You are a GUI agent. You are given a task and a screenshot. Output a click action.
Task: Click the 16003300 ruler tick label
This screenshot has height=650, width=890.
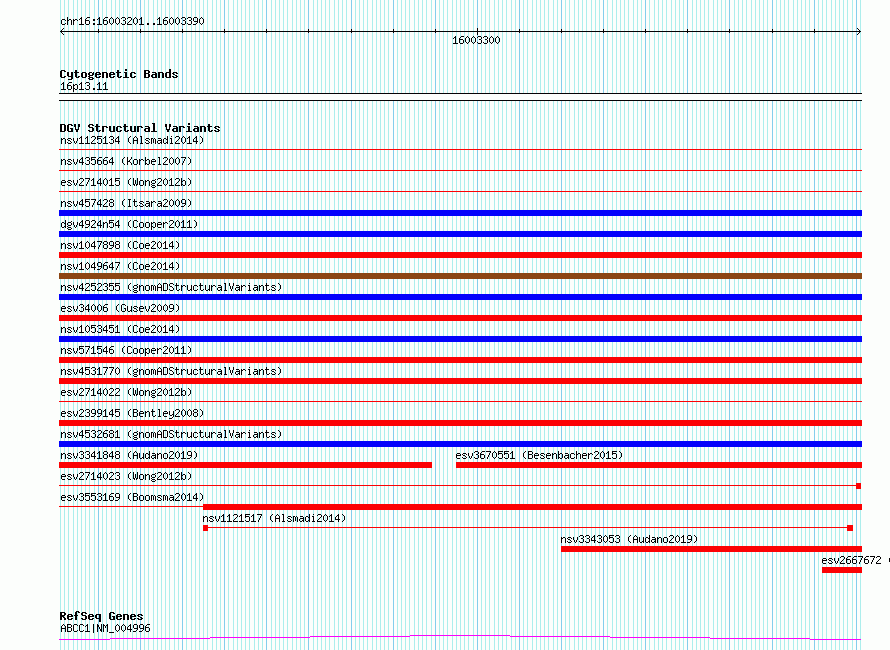(476, 40)
